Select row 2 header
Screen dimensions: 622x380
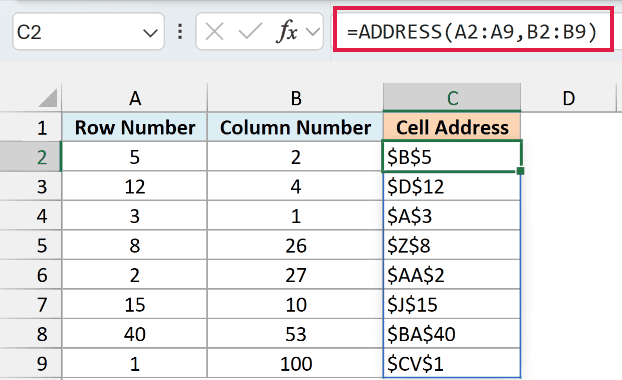click(x=31, y=157)
